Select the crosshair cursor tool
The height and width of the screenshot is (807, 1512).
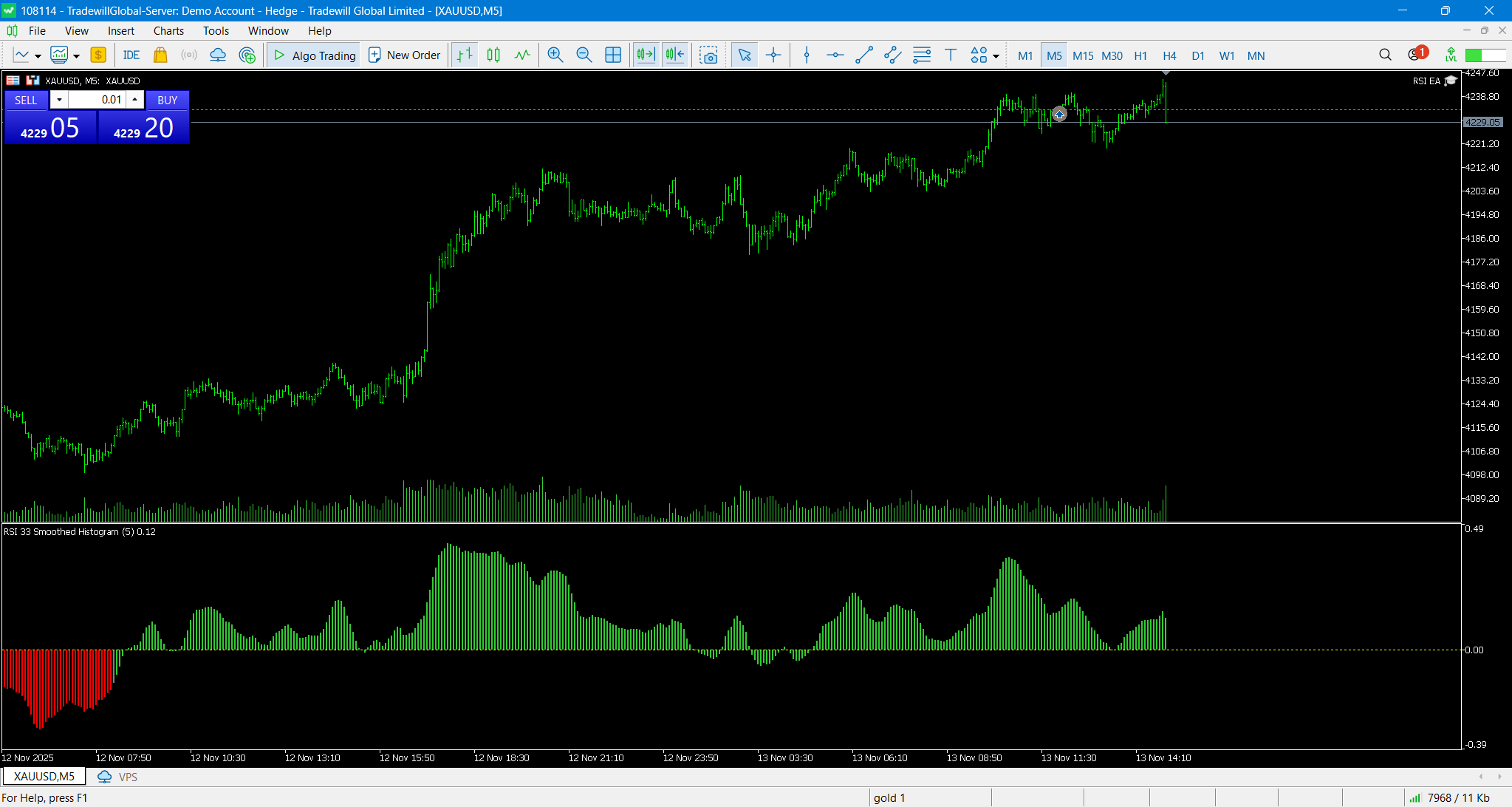point(773,55)
